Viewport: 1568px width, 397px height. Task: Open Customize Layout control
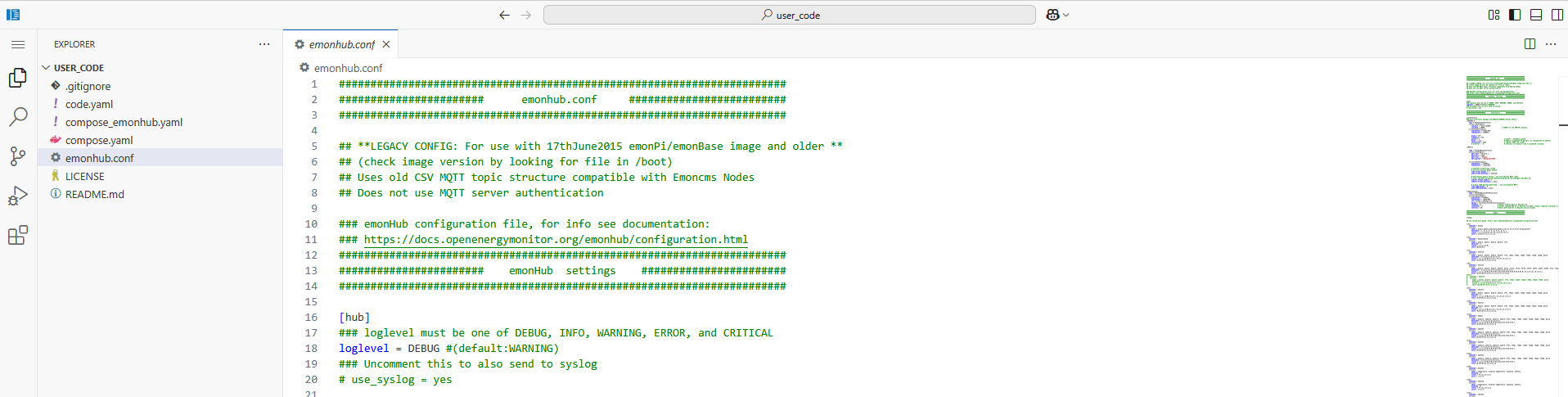[x=1494, y=15]
